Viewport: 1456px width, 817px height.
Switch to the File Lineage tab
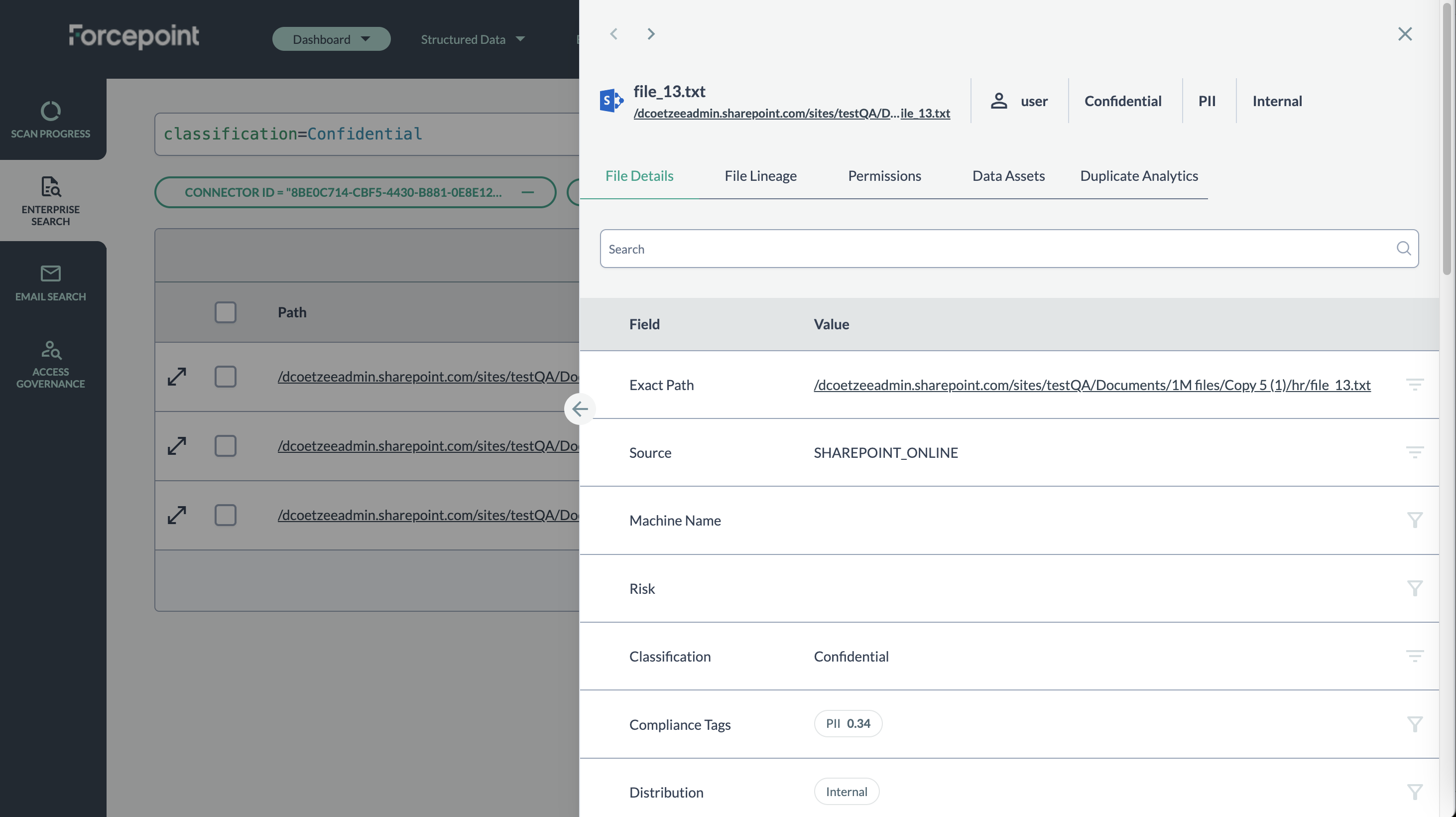[x=760, y=176]
